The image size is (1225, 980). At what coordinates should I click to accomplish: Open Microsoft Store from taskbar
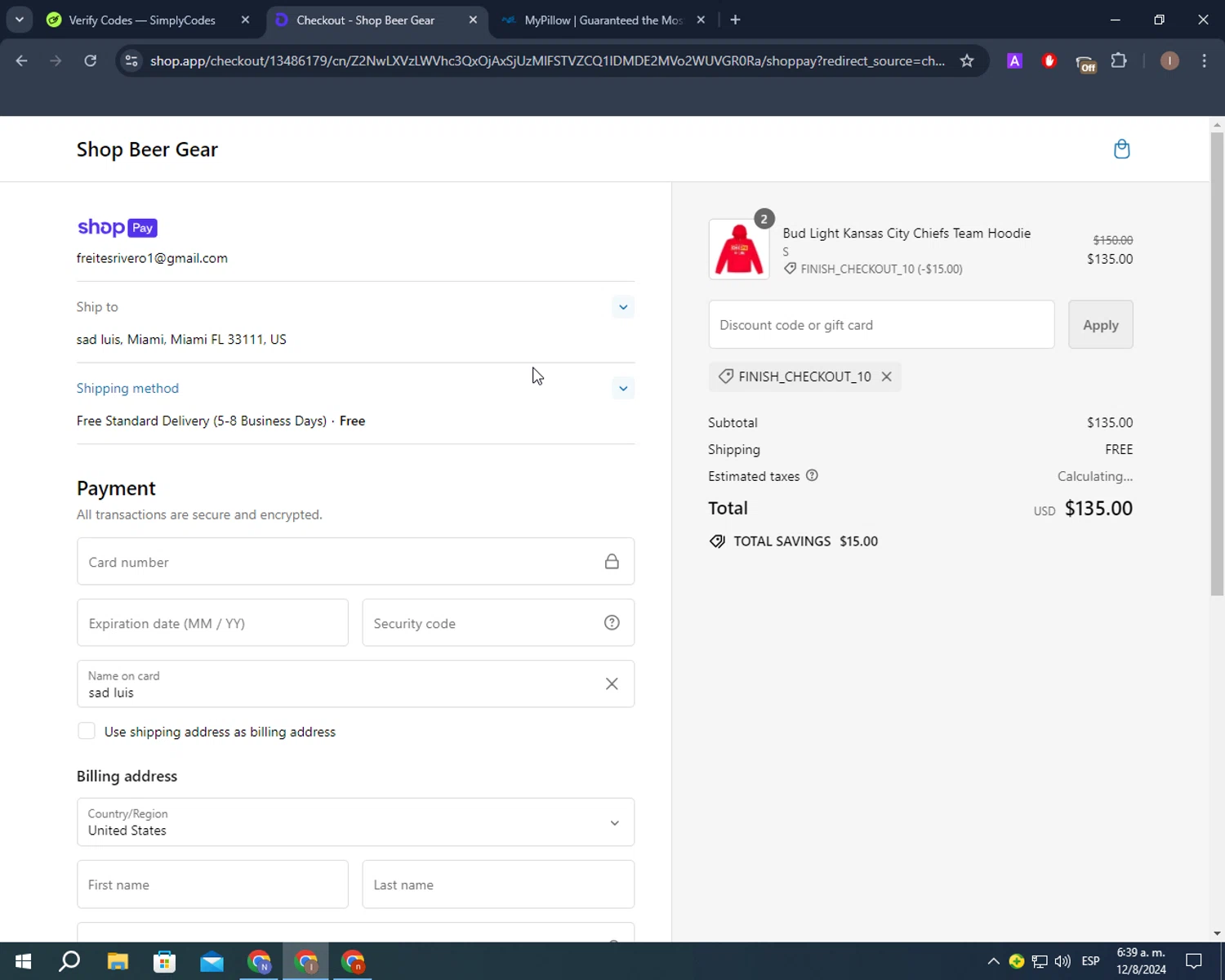[x=164, y=961]
